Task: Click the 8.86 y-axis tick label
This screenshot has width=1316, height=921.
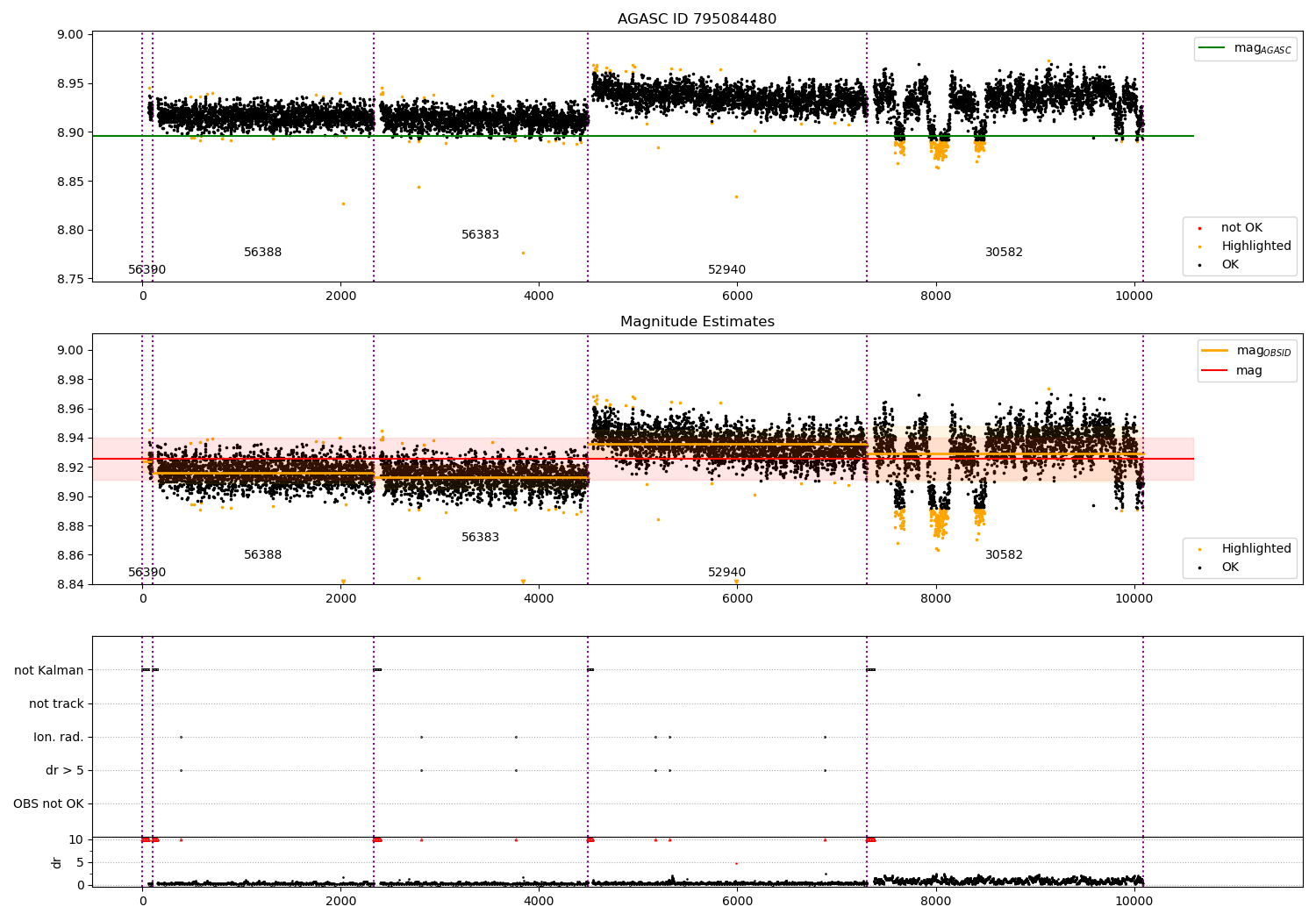Action: point(69,556)
